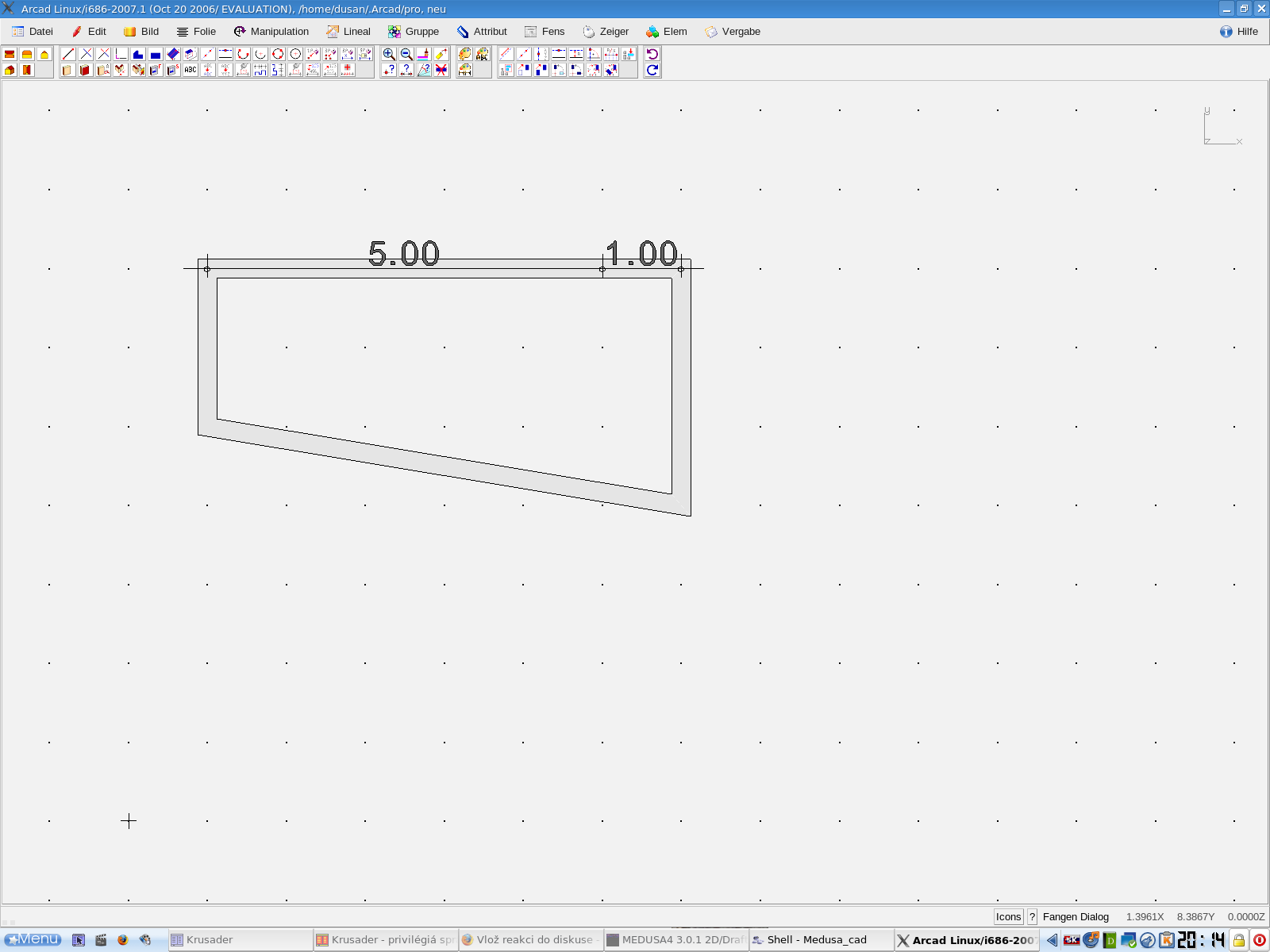Click the angle query tool
1270x952 pixels.
click(x=424, y=70)
